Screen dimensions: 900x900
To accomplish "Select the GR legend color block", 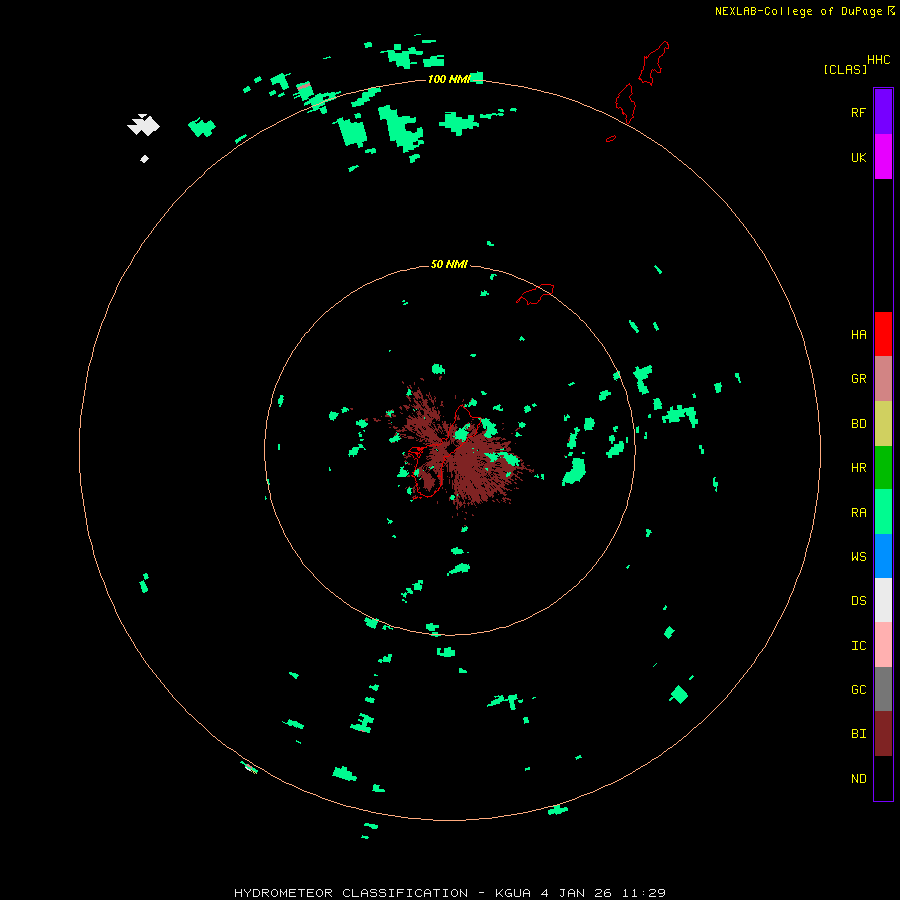I will tap(883, 379).
